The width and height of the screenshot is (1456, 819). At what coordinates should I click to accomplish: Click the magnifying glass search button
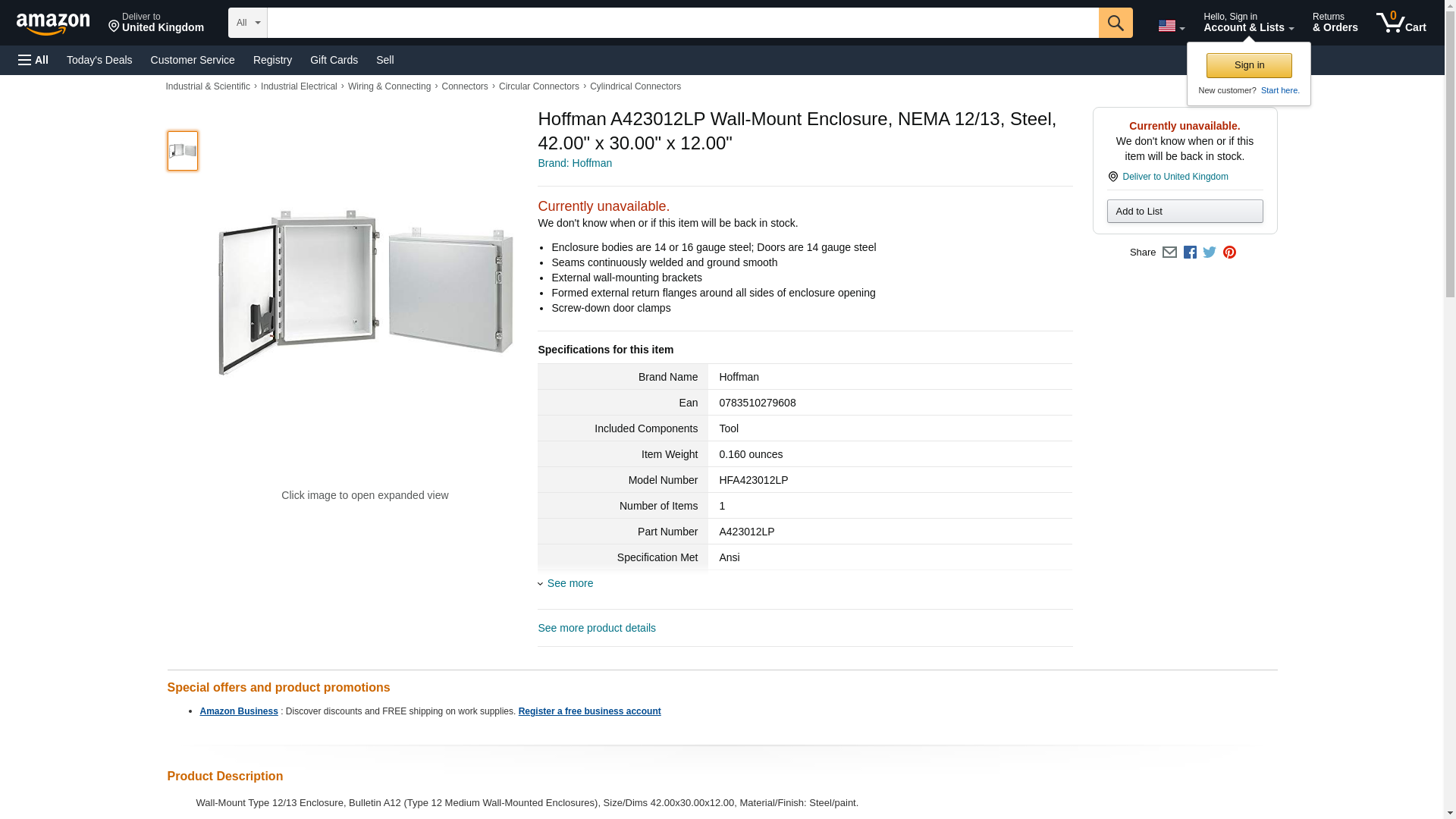(1115, 23)
